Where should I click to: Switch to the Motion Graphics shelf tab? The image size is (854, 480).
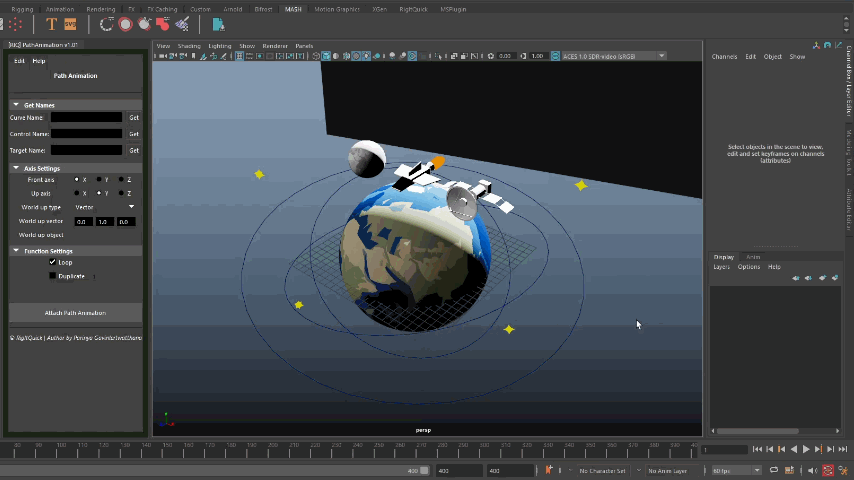337,9
